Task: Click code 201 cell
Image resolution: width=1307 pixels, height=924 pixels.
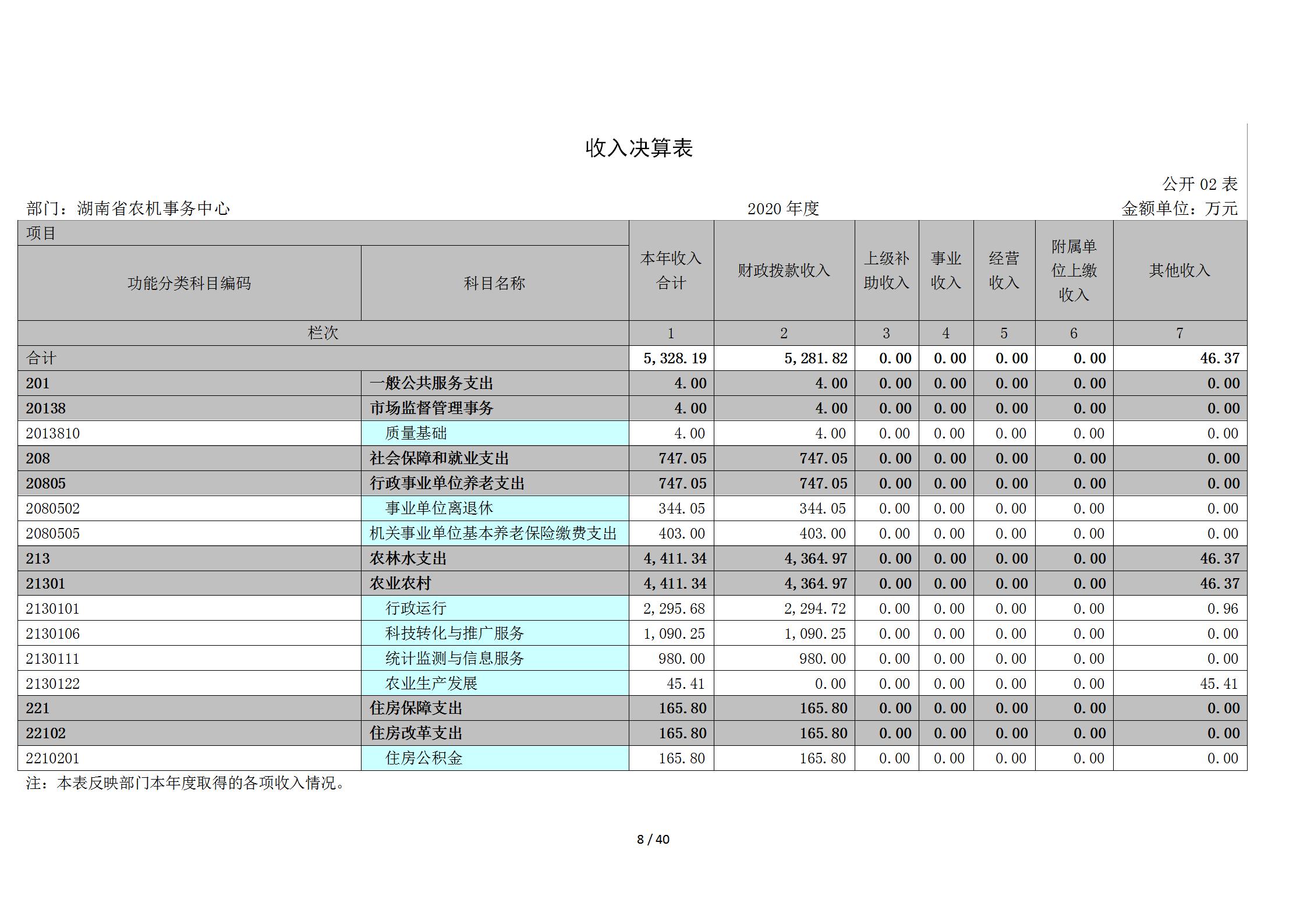Action: pyautogui.click(x=189, y=383)
